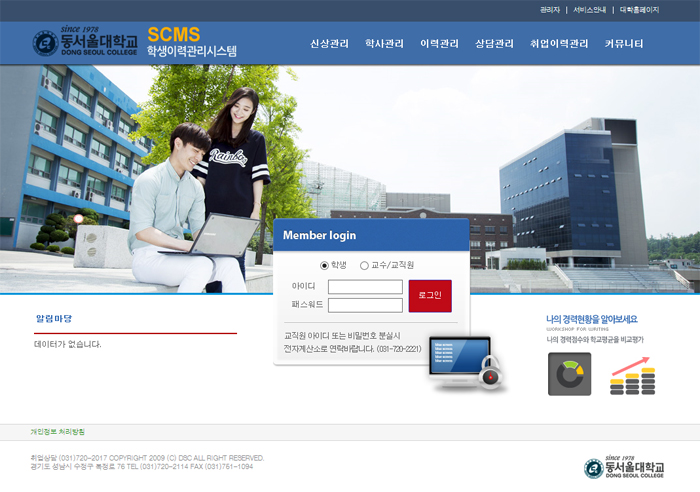Viewport: 700px width, 492px height.
Task: Click the donut chart career score icon
Action: [x=569, y=374]
